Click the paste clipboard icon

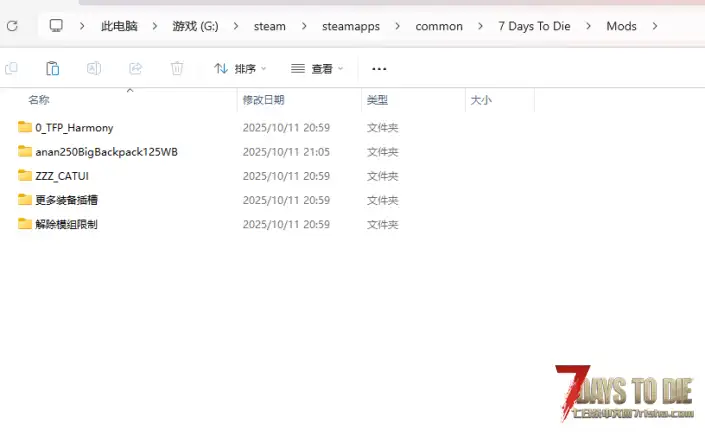click(53, 68)
